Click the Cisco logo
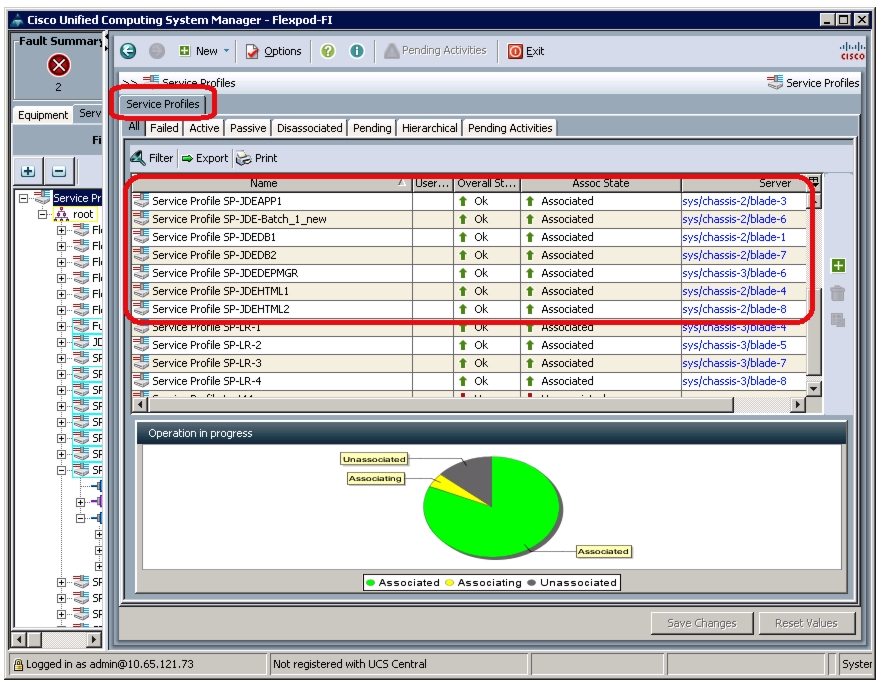 coord(852,51)
